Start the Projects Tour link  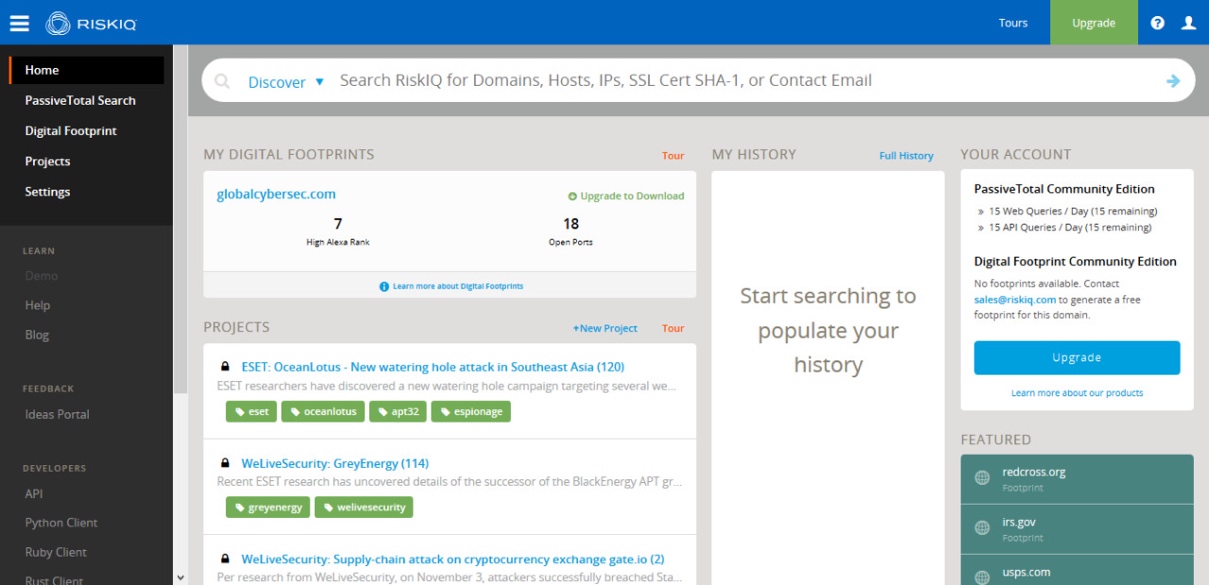[673, 328]
